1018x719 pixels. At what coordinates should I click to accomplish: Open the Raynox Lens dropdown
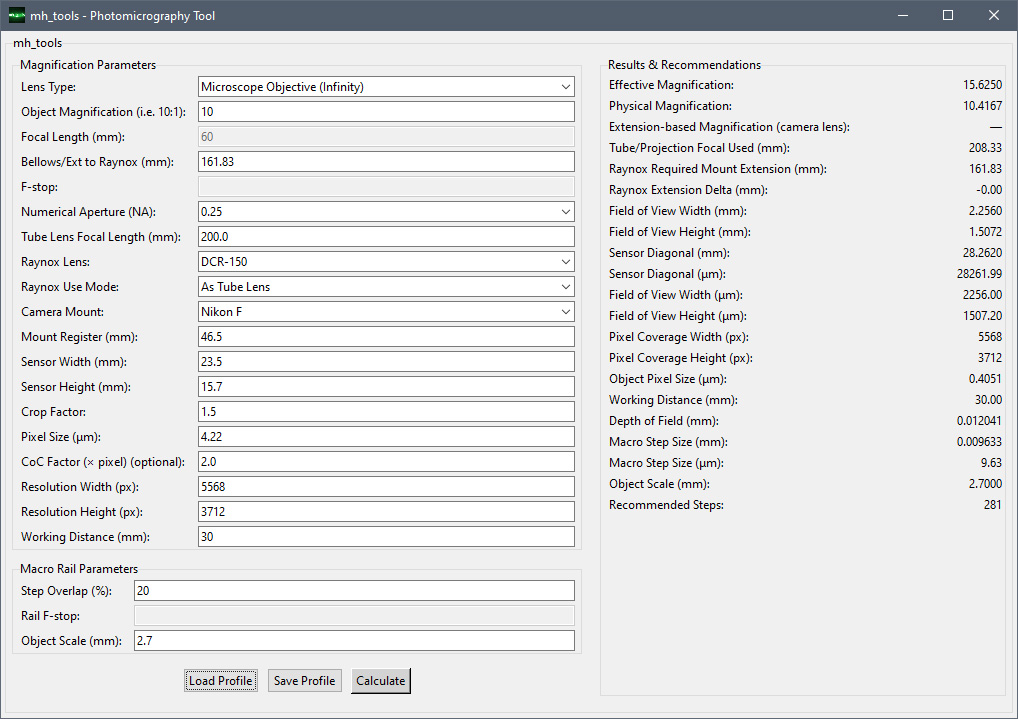pos(386,262)
